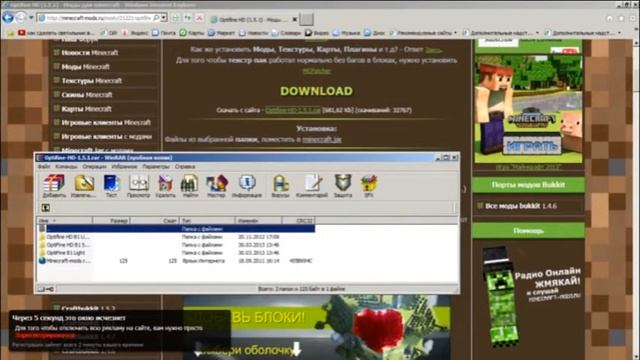
Task: Open the Новости favorites bar link
Action: coord(253,33)
